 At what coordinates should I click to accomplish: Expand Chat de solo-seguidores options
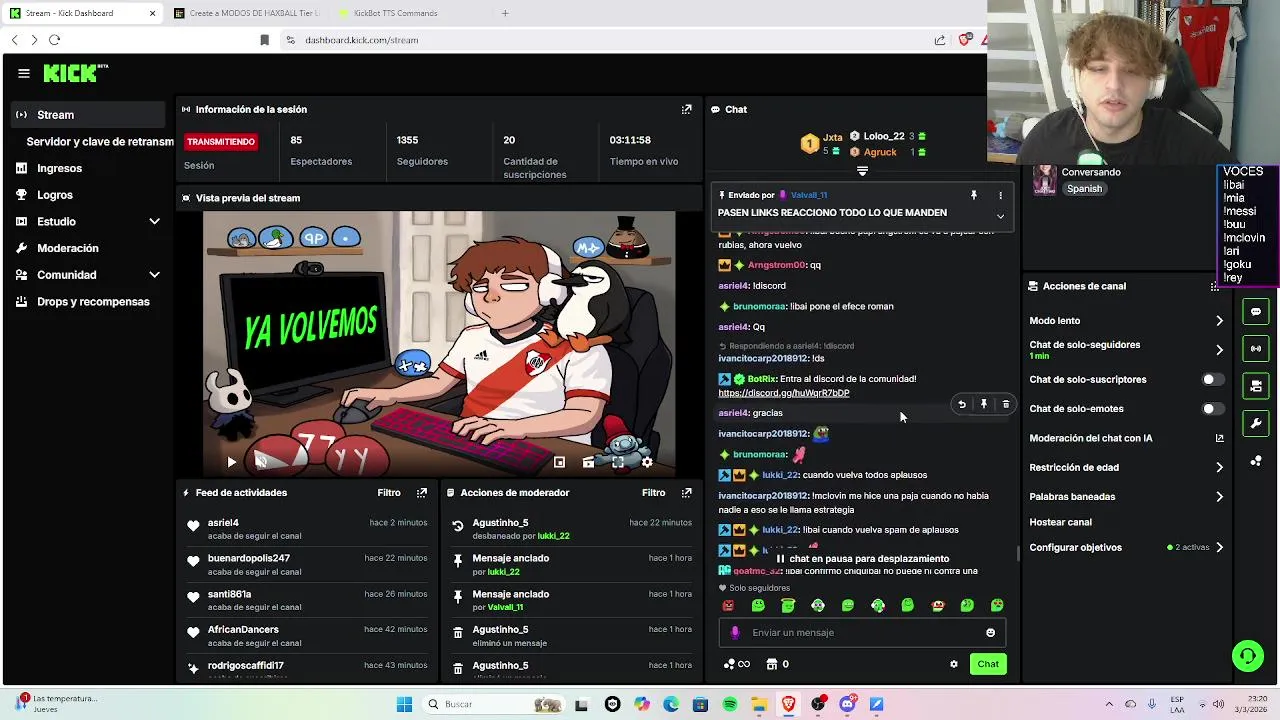[1219, 350]
